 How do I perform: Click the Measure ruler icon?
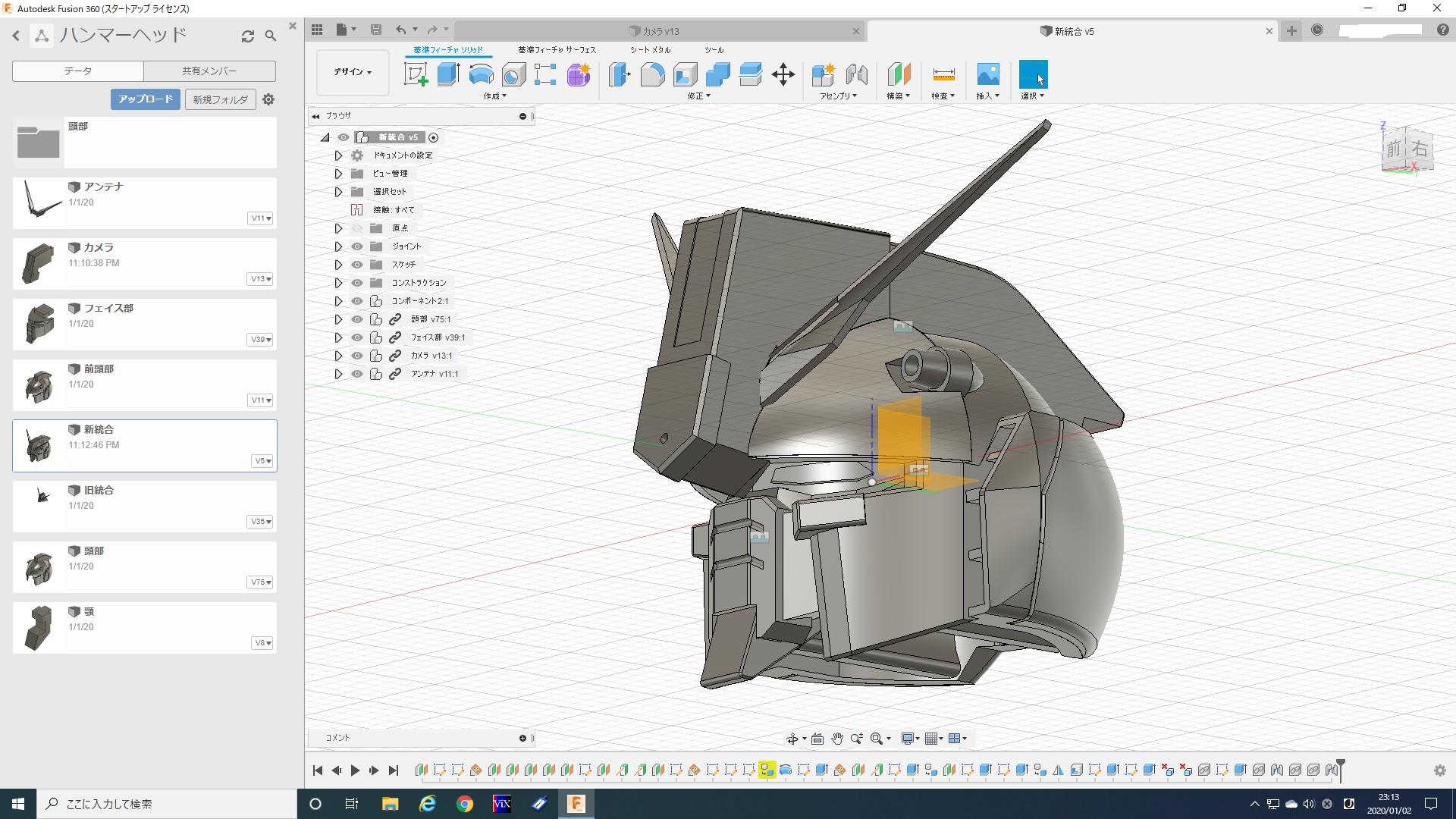coord(943,74)
